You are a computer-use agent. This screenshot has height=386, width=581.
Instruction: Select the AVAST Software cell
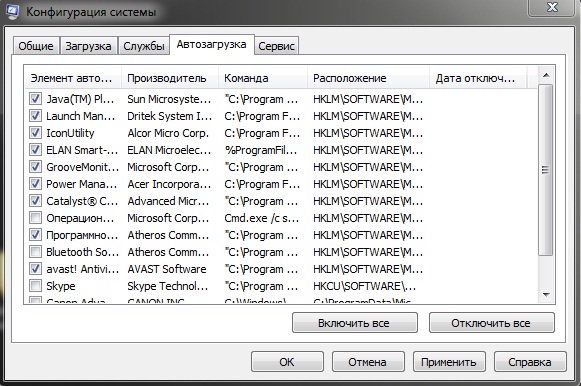click(167, 269)
